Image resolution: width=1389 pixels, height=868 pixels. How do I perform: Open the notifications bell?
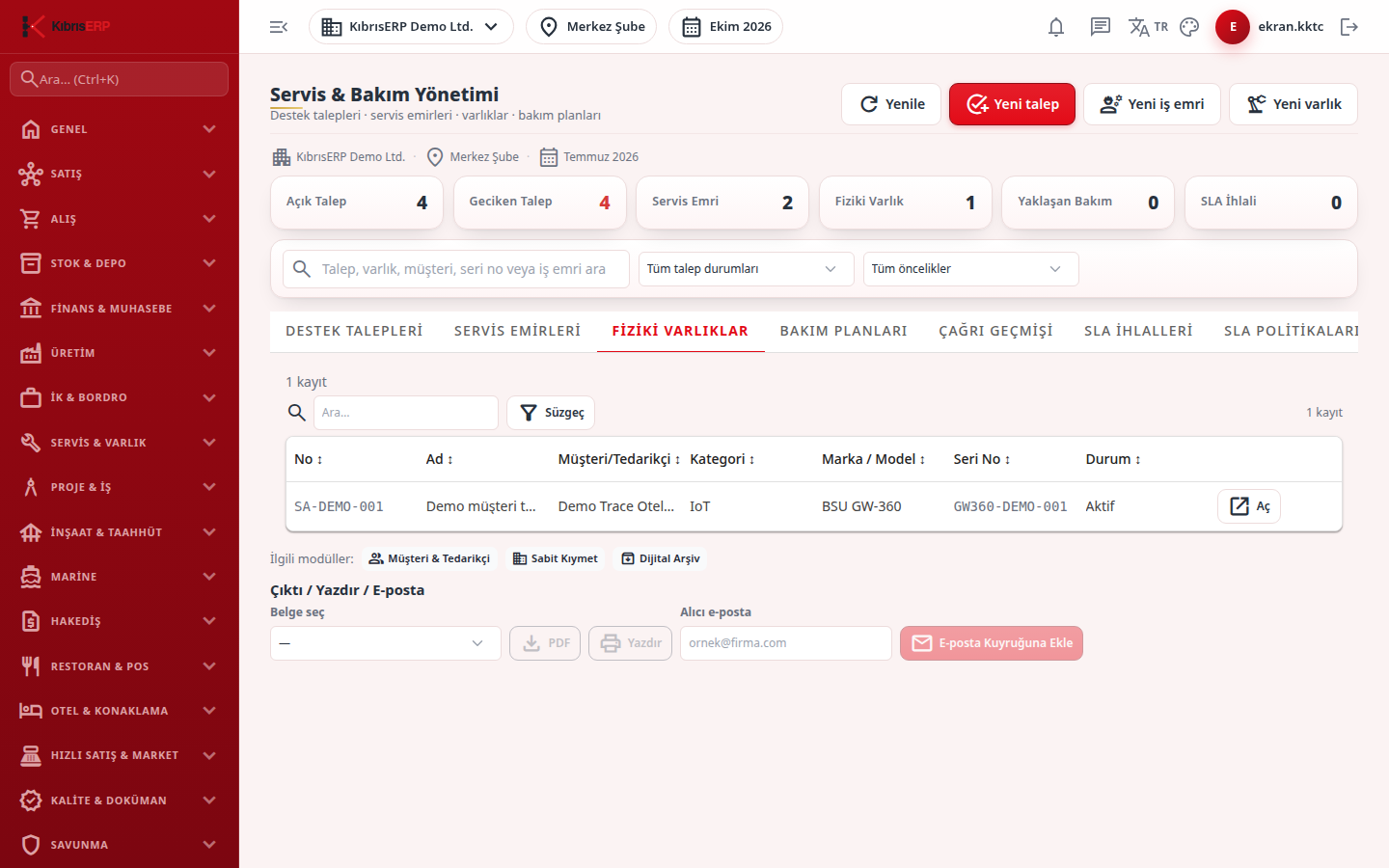pyautogui.click(x=1056, y=27)
